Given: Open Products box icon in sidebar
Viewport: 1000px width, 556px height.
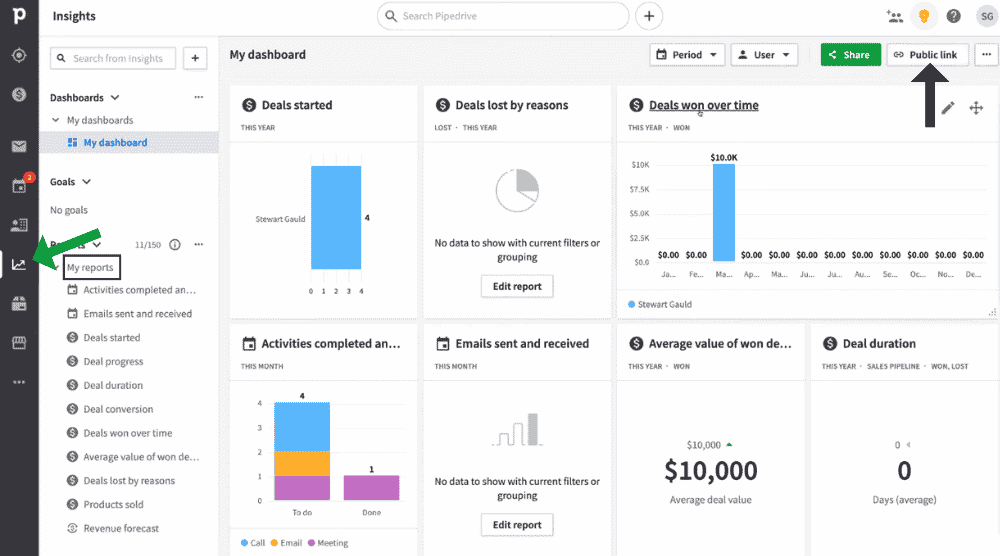Looking at the screenshot, I should pyautogui.click(x=19, y=304).
